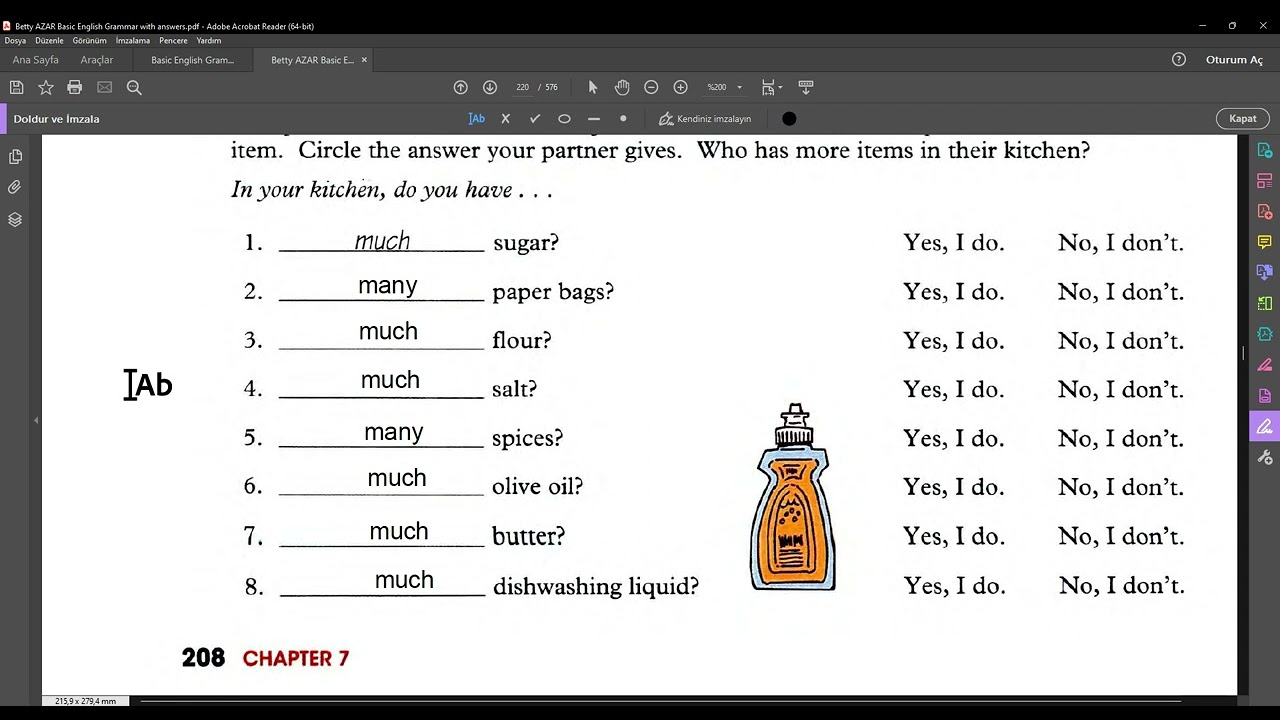Switch to Araçlar tab
This screenshot has height=720, width=1280.
[x=97, y=60]
